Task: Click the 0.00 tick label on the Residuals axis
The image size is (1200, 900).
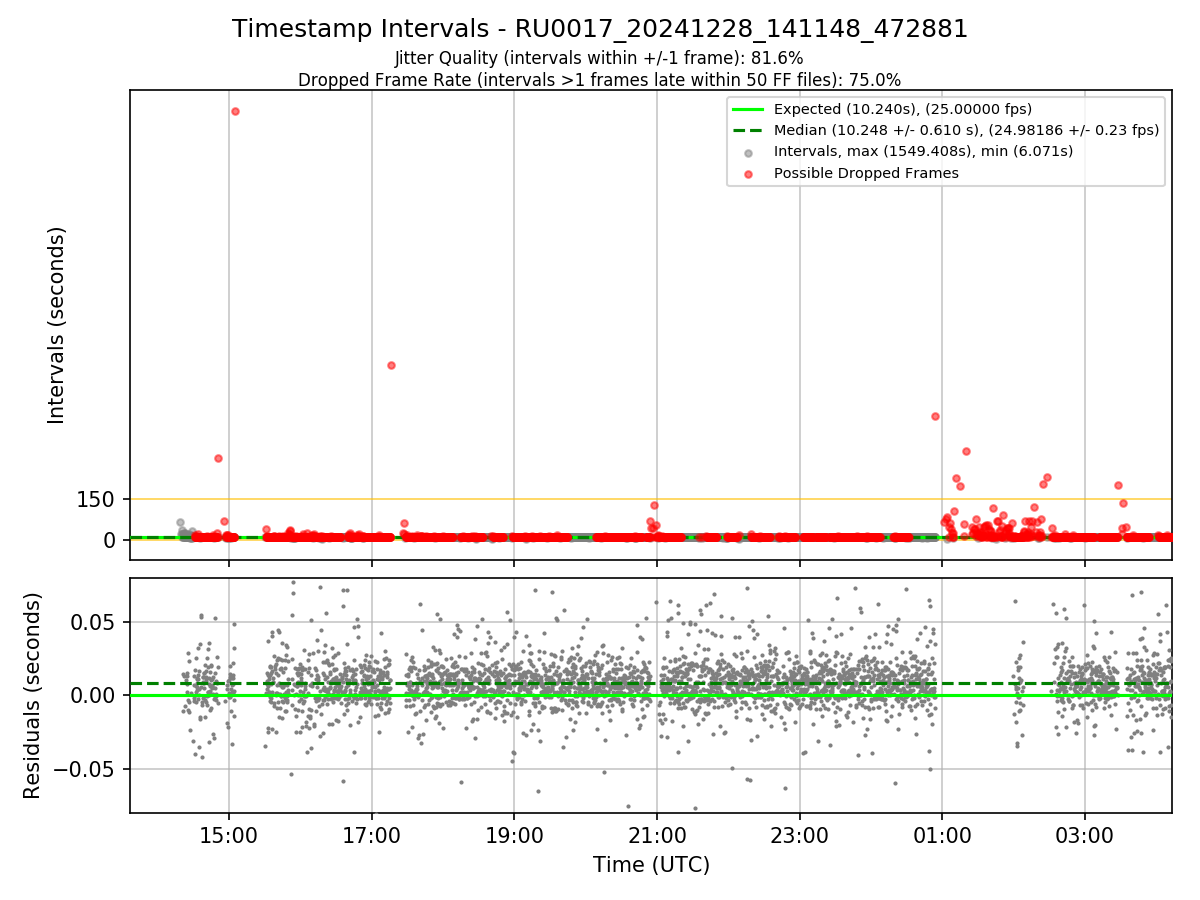Action: pyautogui.click(x=95, y=695)
